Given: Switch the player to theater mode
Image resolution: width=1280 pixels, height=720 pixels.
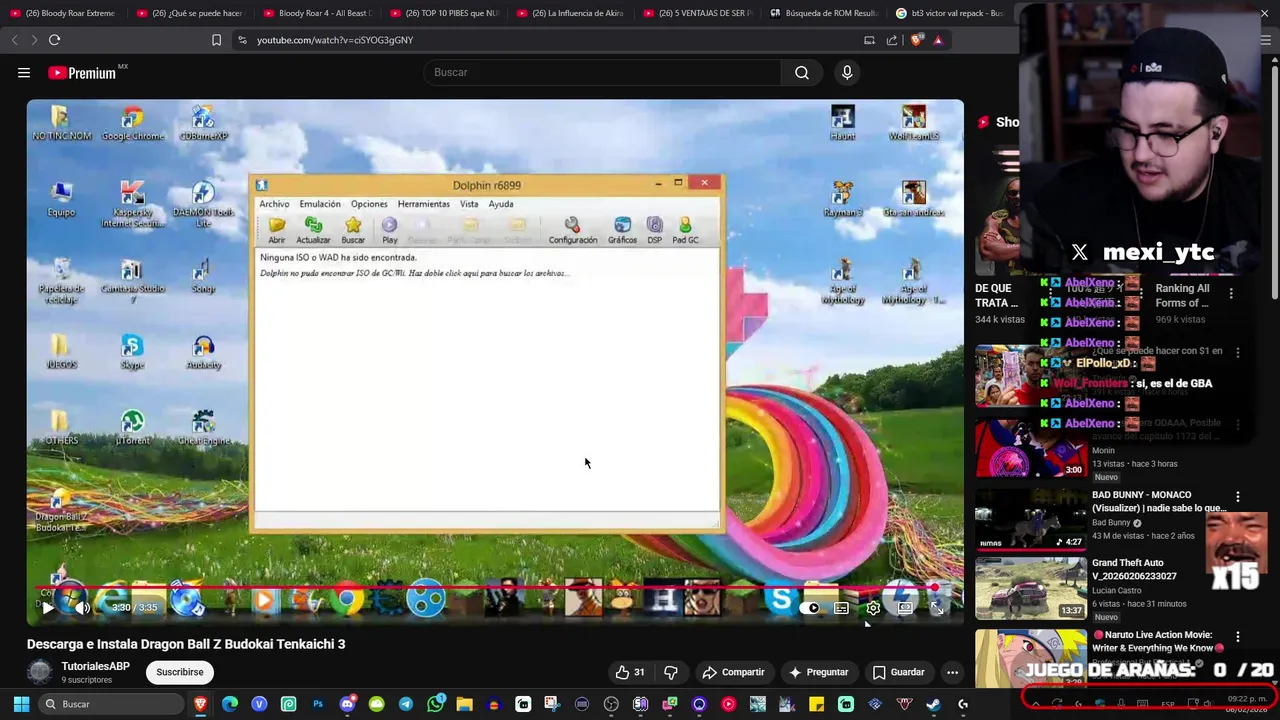Looking at the screenshot, I should [905, 608].
